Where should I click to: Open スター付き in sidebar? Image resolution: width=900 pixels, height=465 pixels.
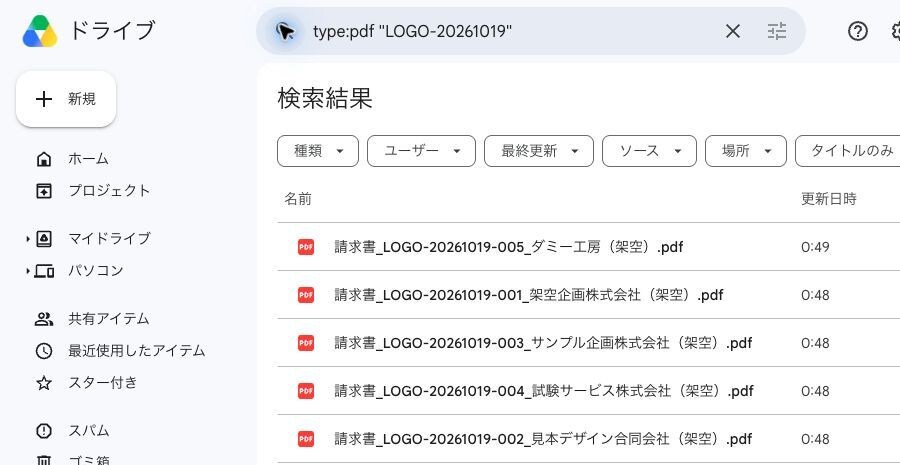tap(103, 383)
